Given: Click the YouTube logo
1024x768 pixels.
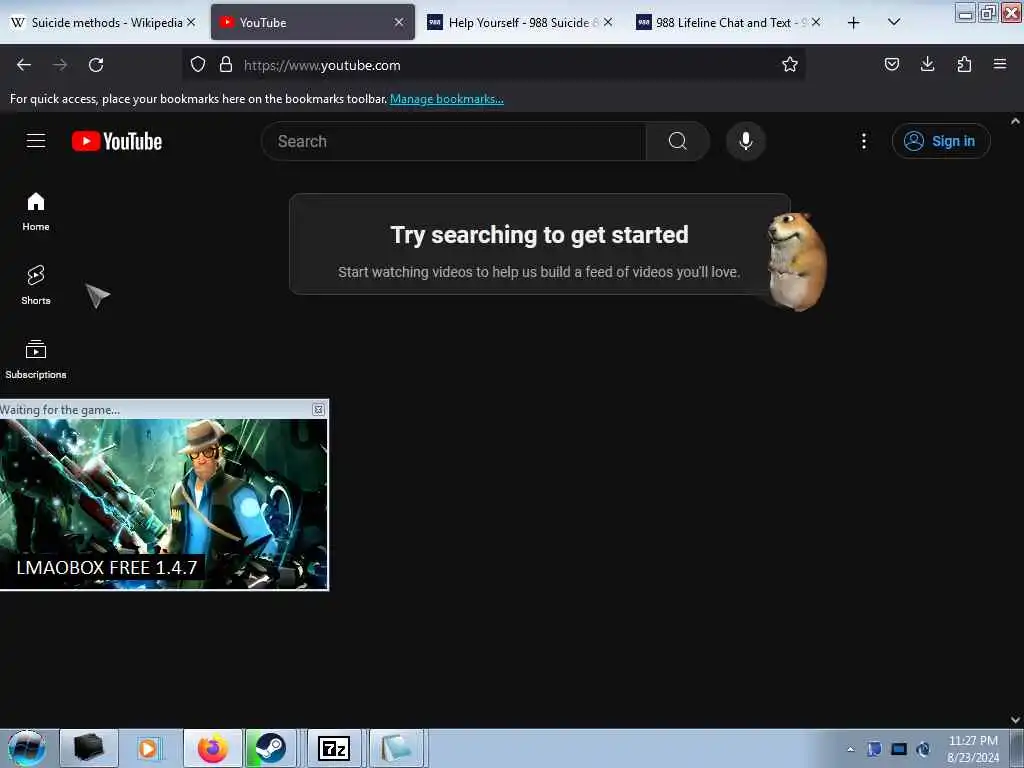Looking at the screenshot, I should click(x=117, y=141).
